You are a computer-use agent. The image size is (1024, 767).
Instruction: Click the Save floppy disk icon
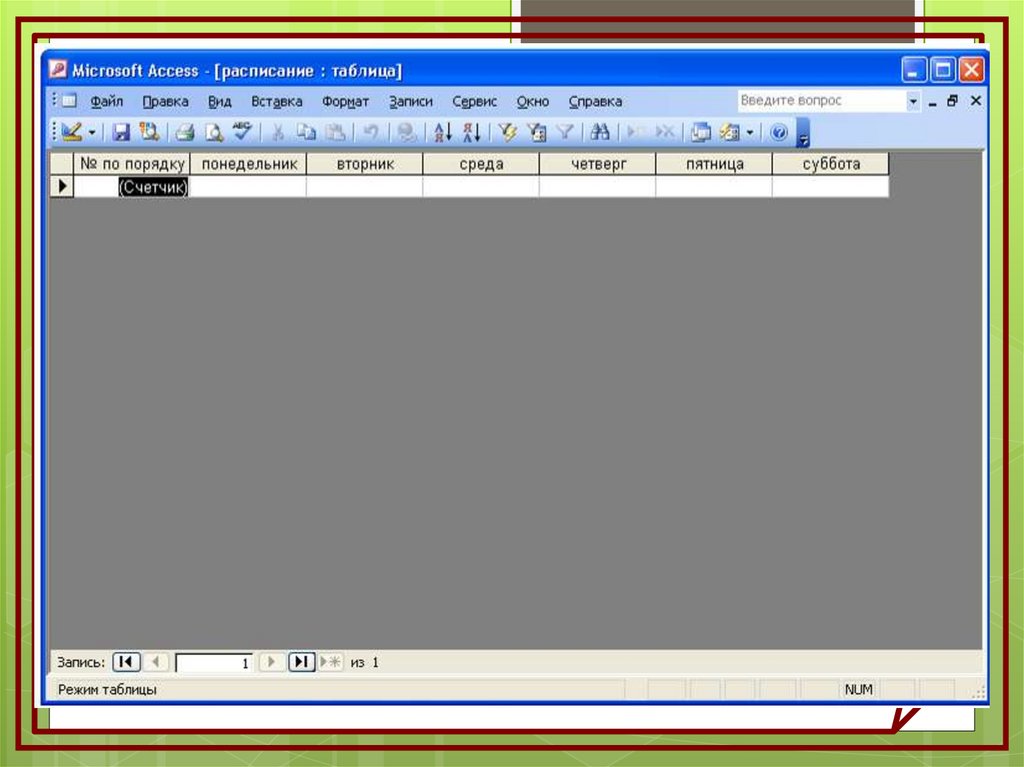tap(121, 133)
